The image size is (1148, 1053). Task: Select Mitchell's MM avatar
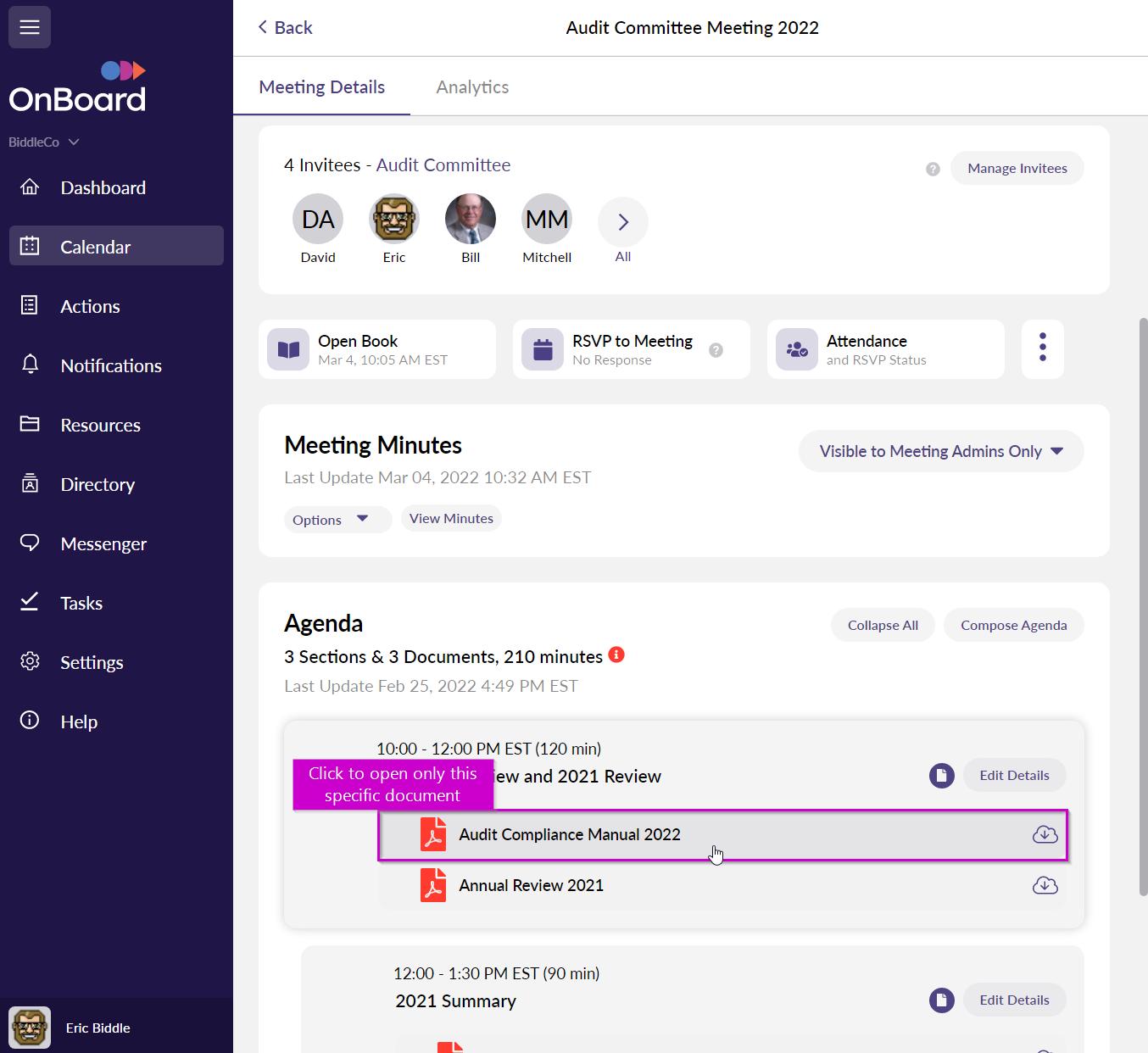547,219
